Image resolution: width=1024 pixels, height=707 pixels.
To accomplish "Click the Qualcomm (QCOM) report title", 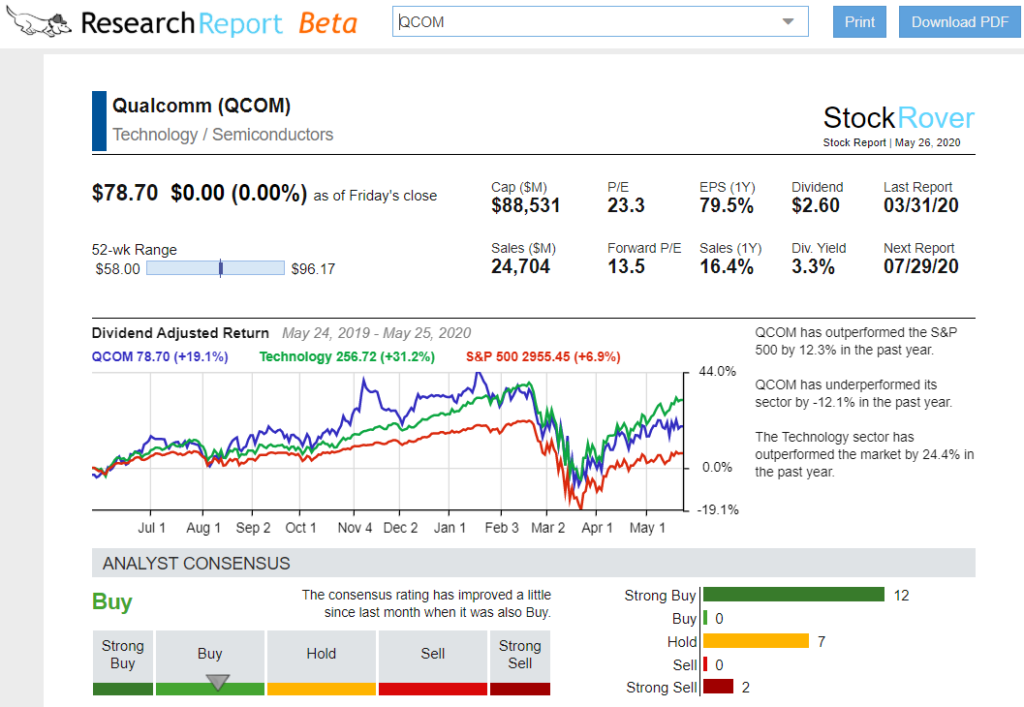I will click(x=204, y=105).
